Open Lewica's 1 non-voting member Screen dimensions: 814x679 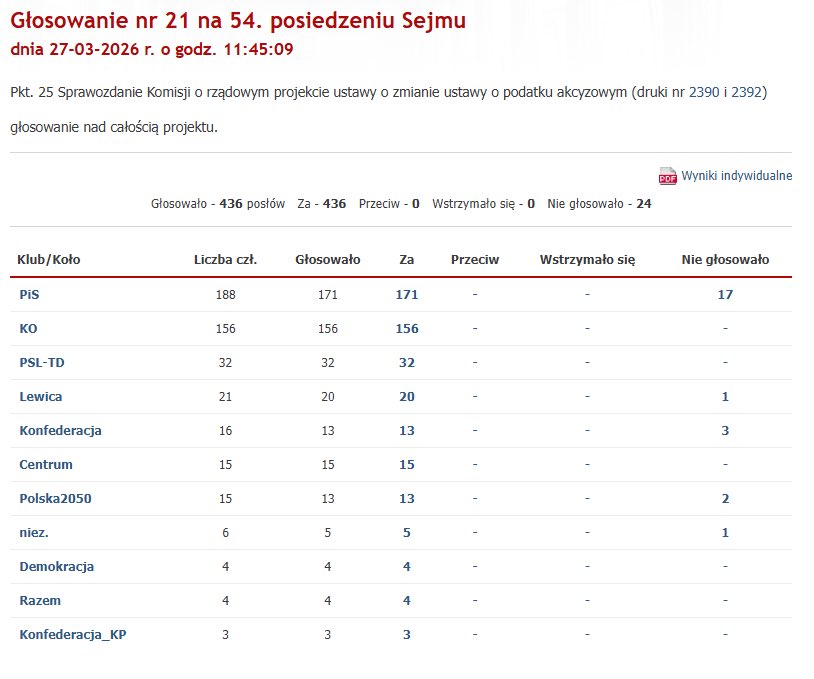[727, 396]
